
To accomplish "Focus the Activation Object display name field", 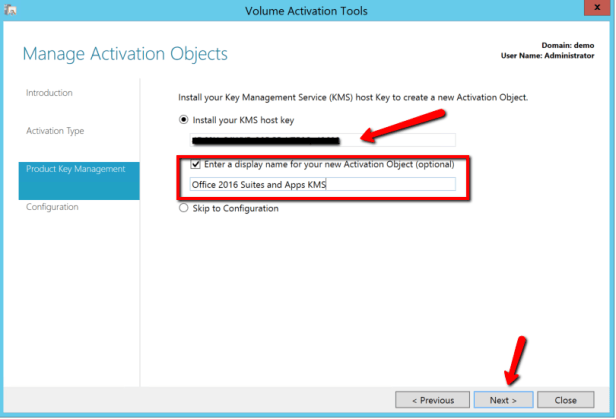I will [322, 185].
